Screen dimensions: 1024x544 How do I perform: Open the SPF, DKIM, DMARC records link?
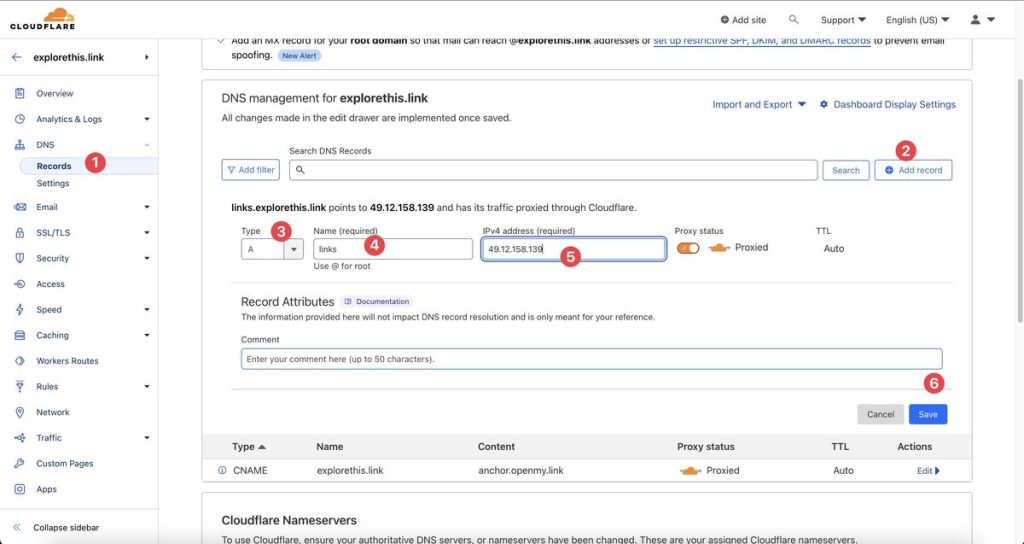pyautogui.click(x=761, y=40)
